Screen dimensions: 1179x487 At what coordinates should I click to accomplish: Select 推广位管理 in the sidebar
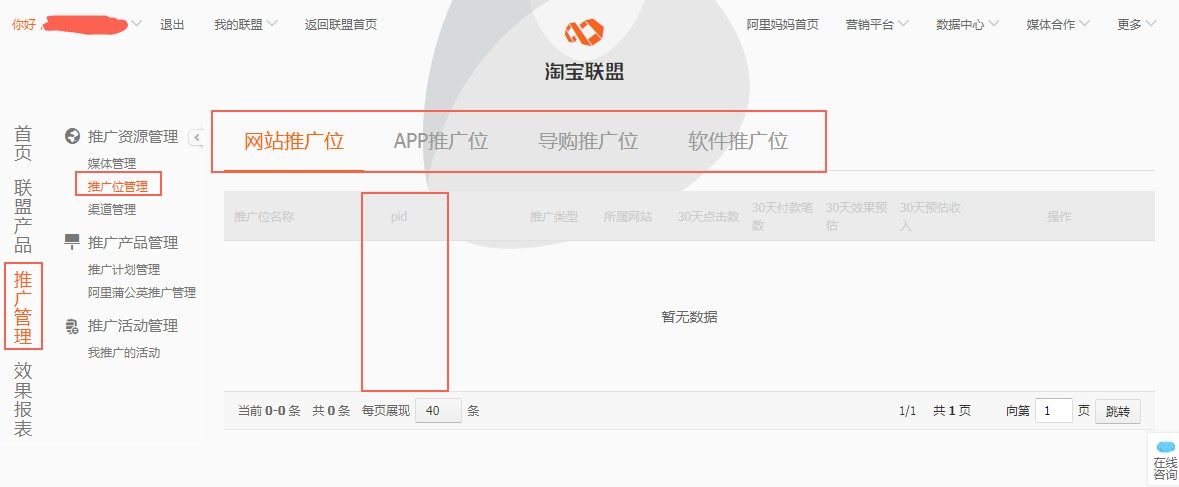pyautogui.click(x=118, y=186)
